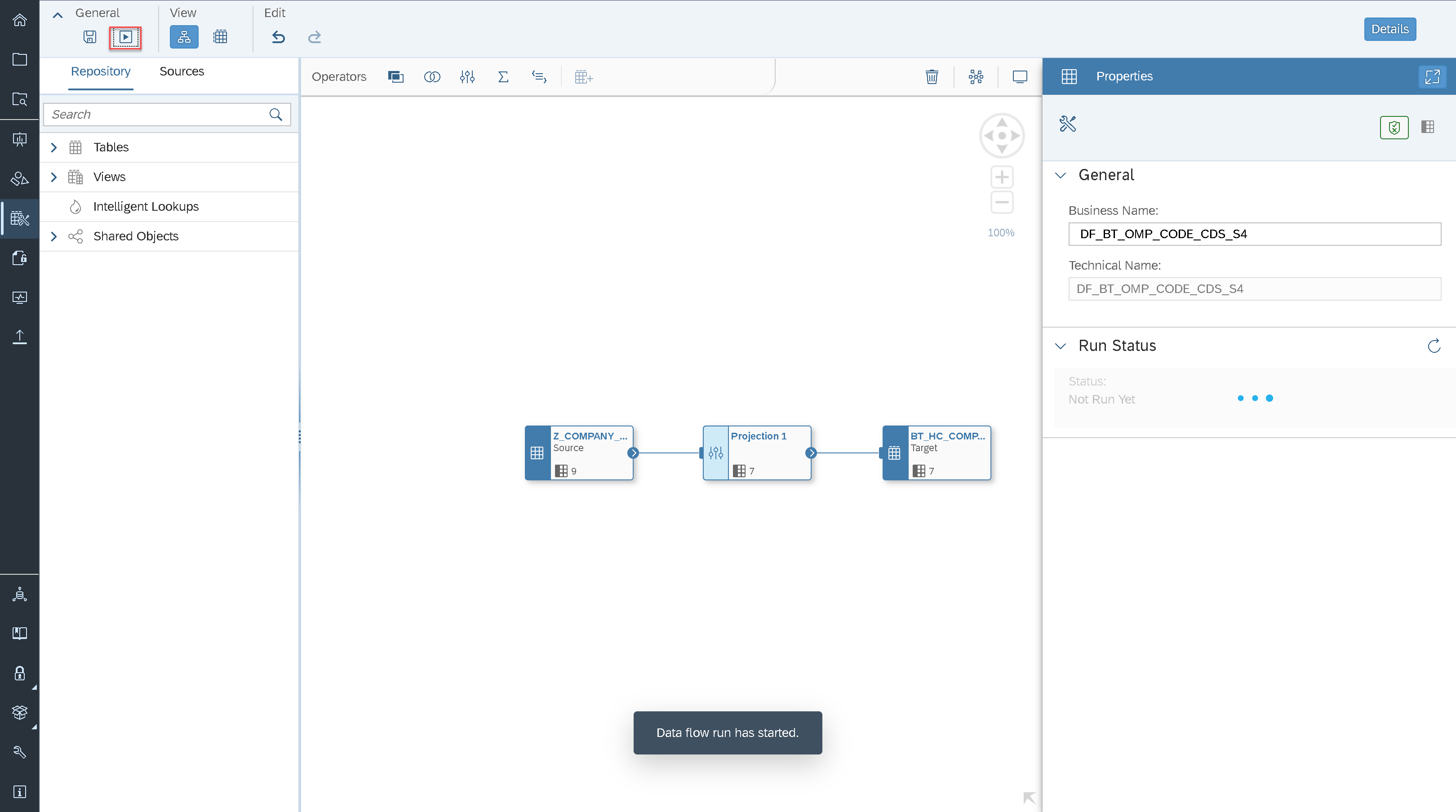This screenshot has height=812, width=1456.
Task: Open the Configuration wrench icon in the sidebar
Action: tap(20, 752)
